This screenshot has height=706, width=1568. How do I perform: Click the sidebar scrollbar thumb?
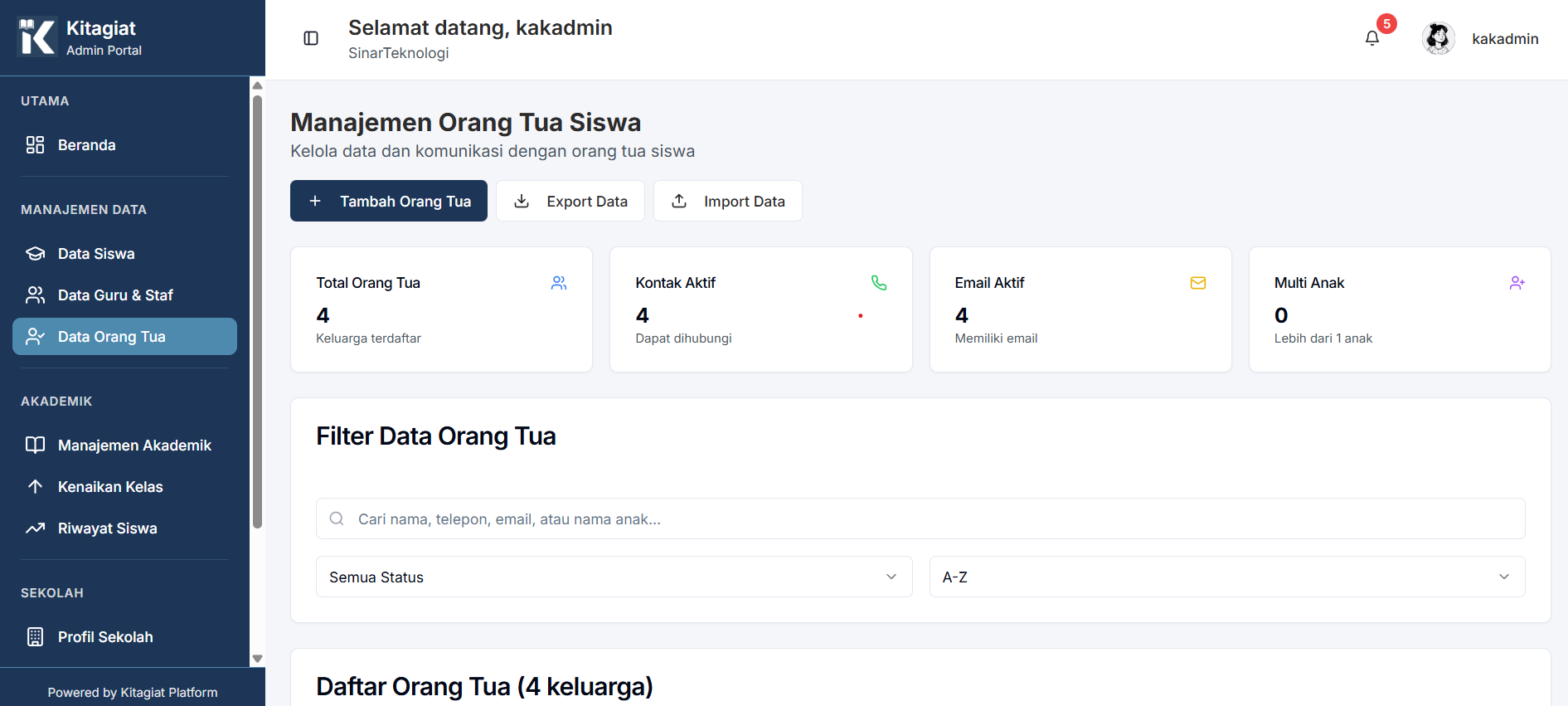[x=257, y=311]
